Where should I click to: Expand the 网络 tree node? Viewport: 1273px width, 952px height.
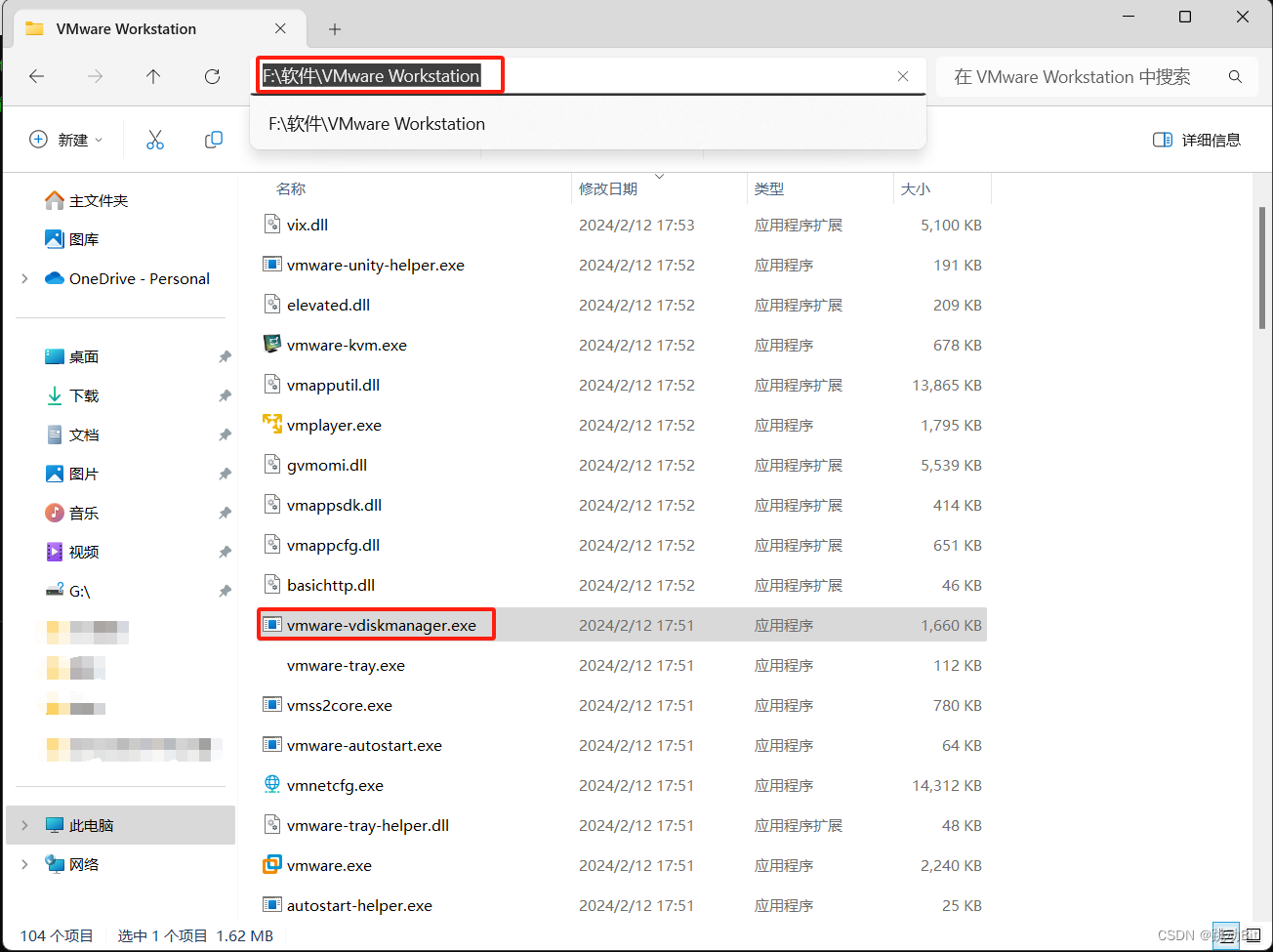click(25, 864)
